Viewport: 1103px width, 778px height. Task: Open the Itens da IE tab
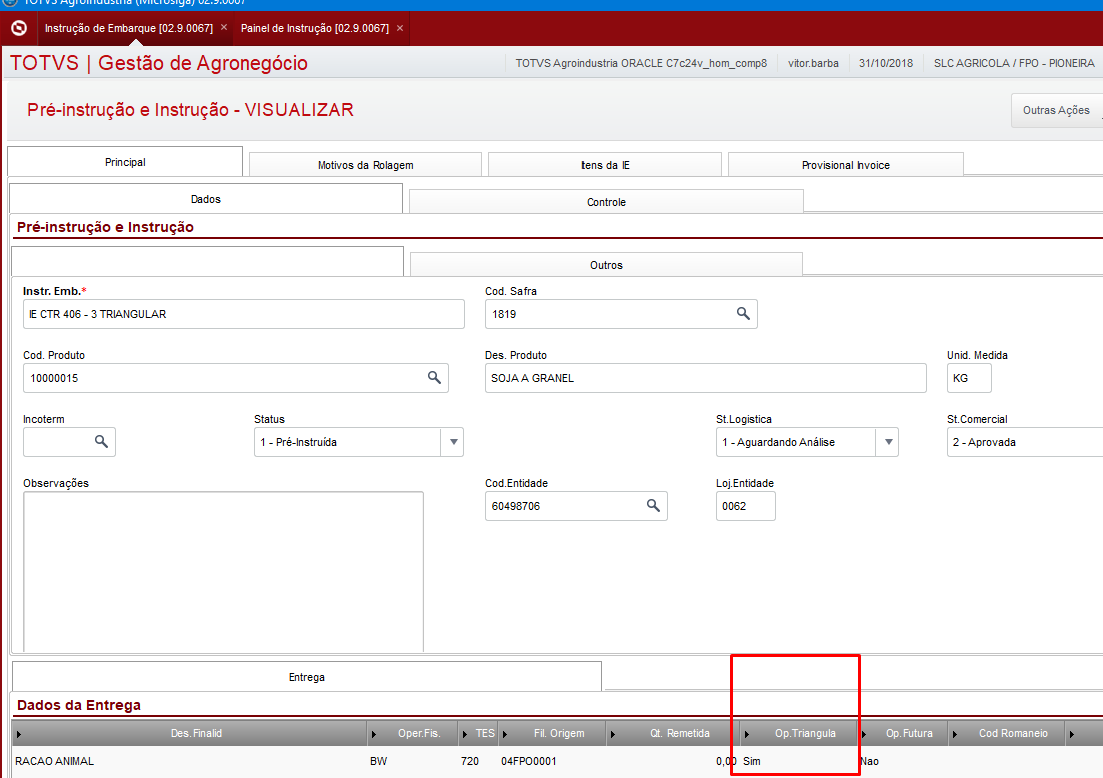tap(605, 165)
